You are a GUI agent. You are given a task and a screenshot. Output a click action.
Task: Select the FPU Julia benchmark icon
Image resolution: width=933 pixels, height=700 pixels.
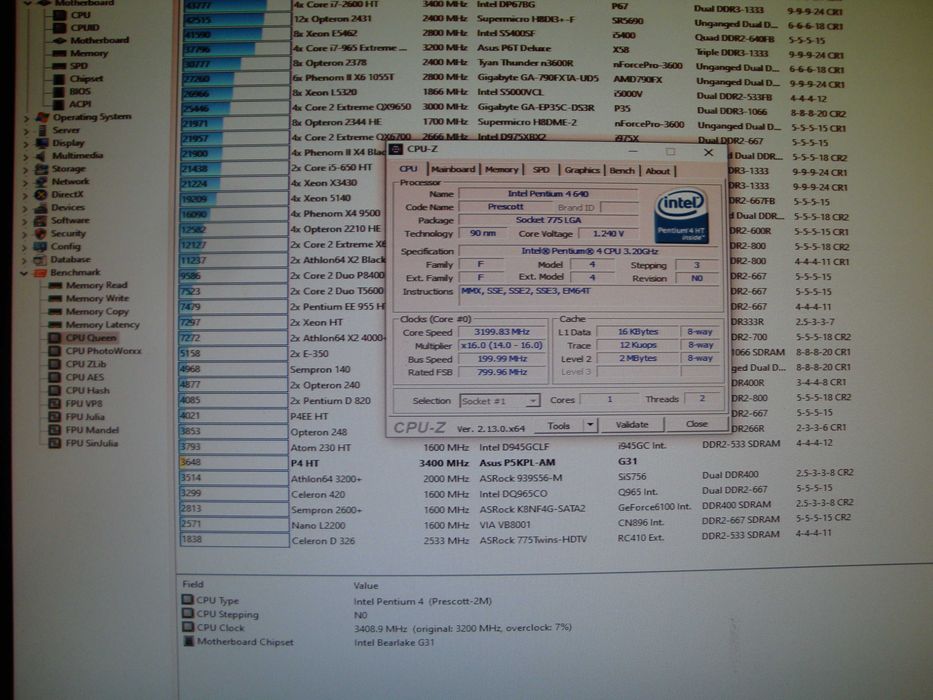pyautogui.click(x=55, y=417)
